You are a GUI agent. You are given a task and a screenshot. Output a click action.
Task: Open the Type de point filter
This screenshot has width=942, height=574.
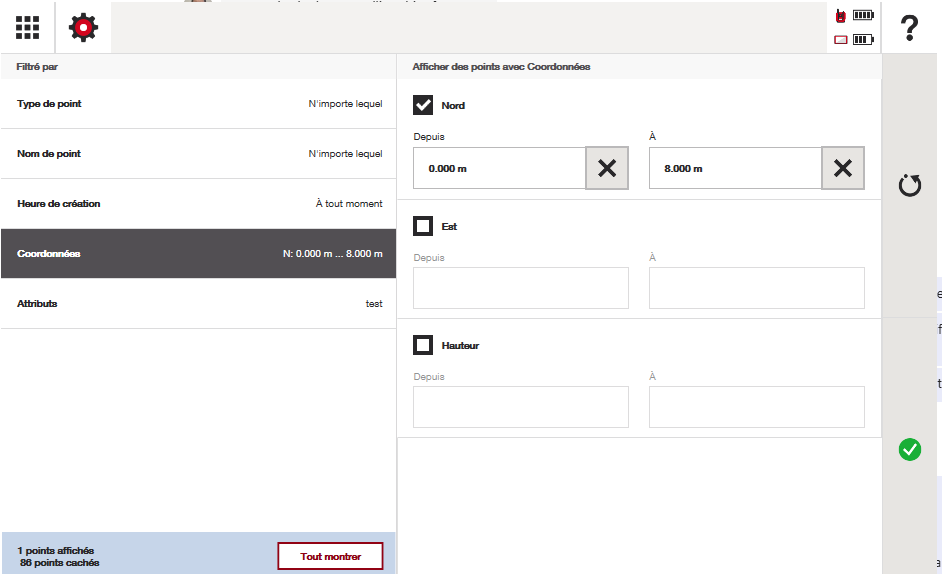point(198,104)
